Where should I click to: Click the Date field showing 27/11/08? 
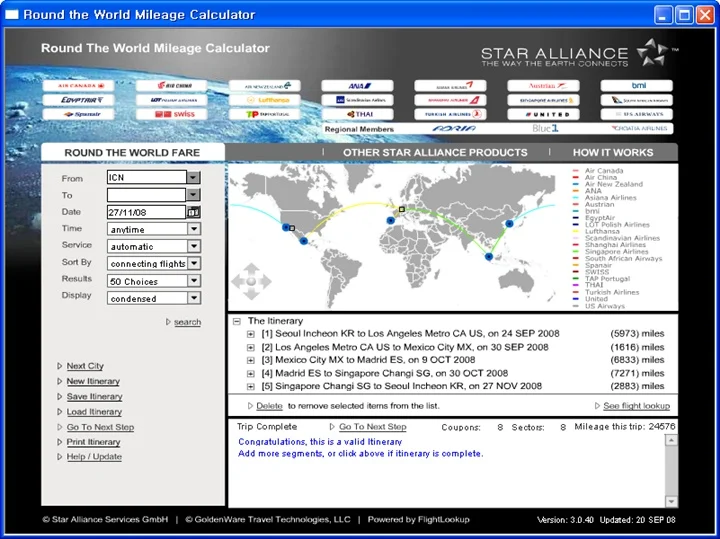coord(146,212)
